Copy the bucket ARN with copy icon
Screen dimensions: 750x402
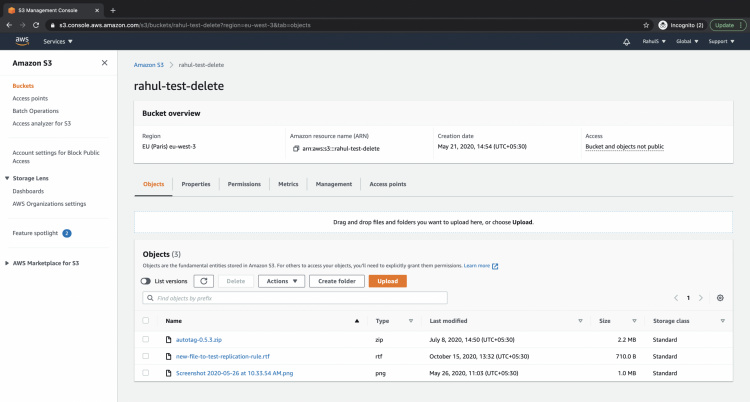(296, 148)
